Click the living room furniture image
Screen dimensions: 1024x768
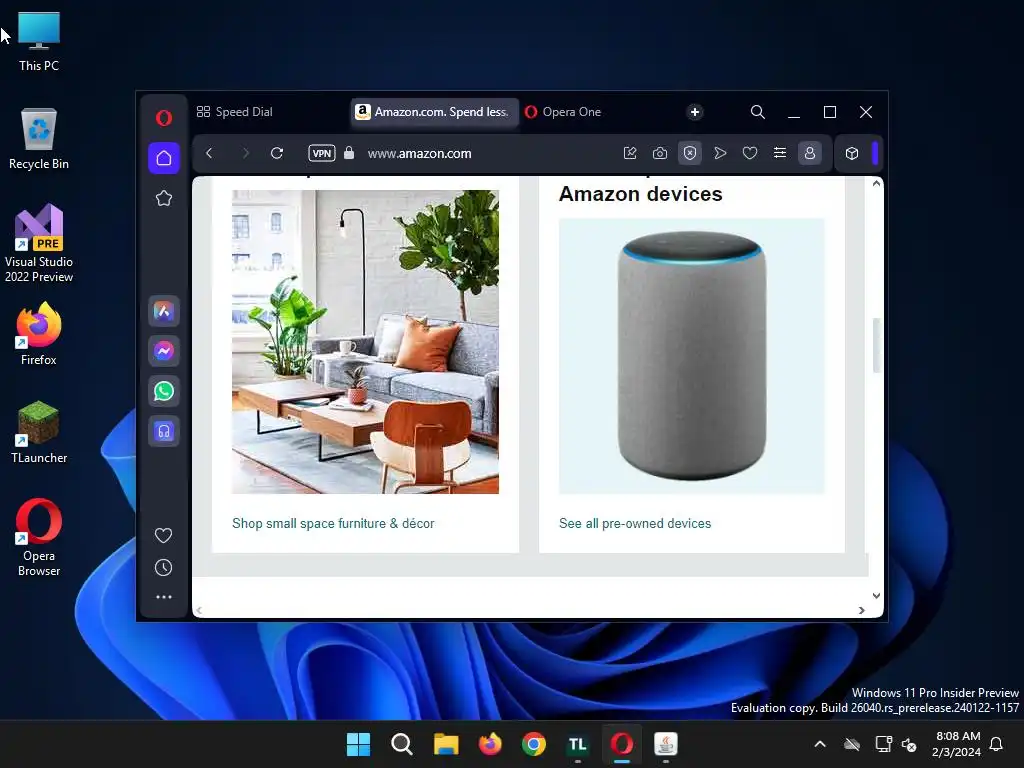coord(365,342)
